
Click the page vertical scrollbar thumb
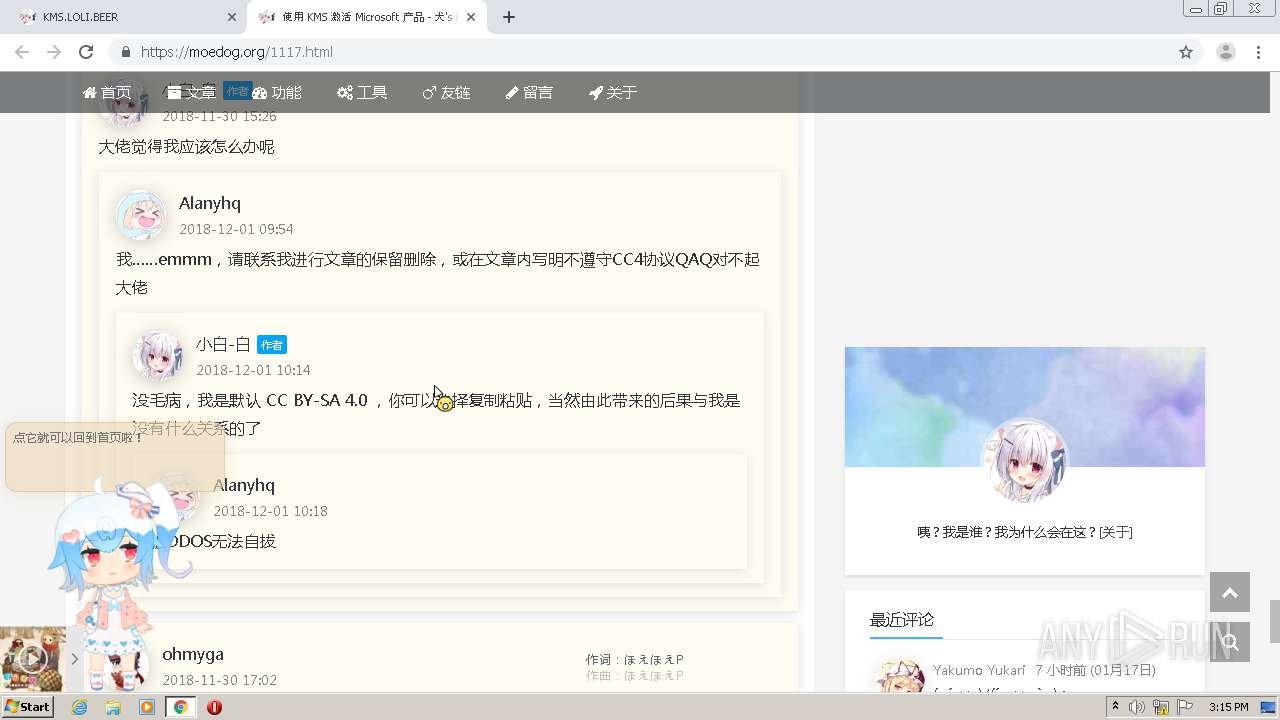(x=1274, y=621)
